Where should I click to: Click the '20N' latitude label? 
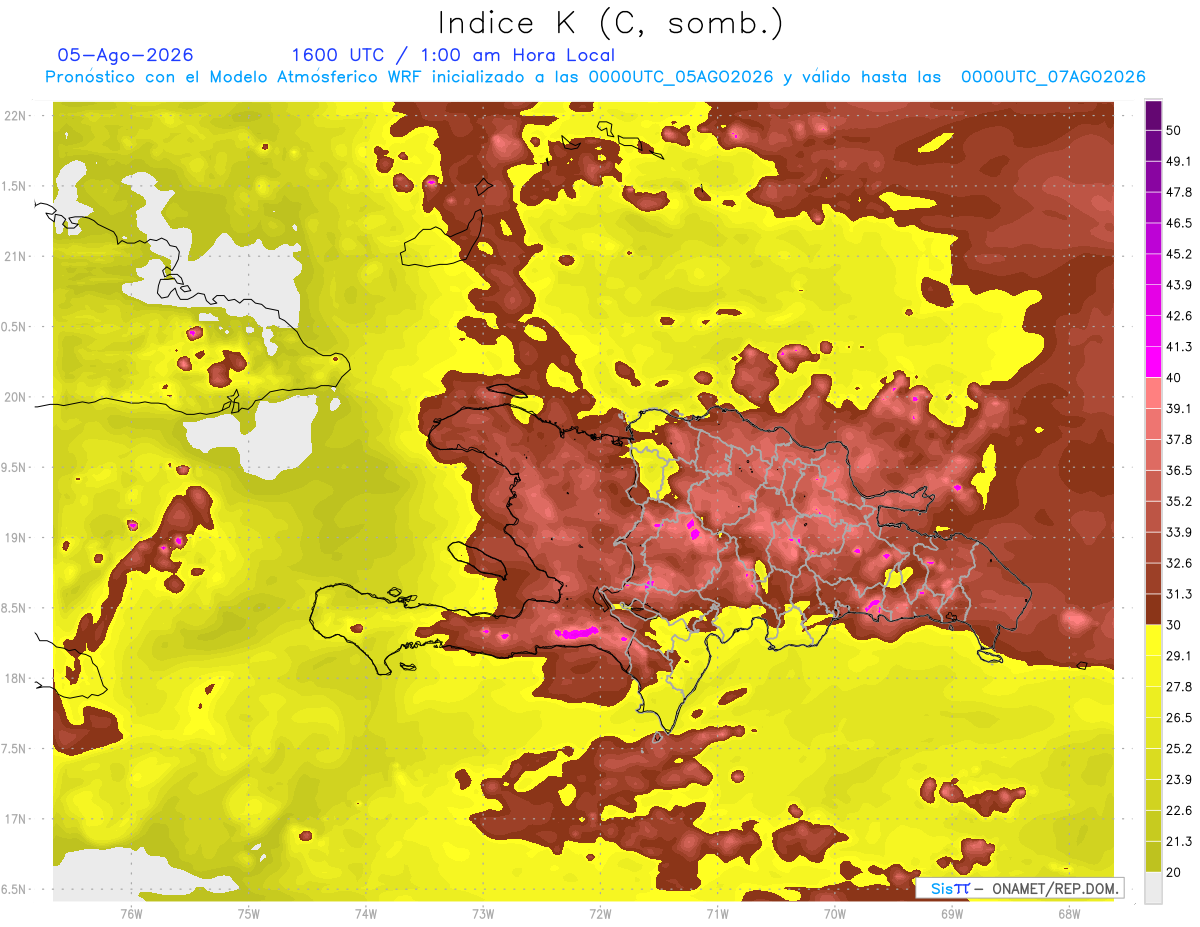pos(15,397)
